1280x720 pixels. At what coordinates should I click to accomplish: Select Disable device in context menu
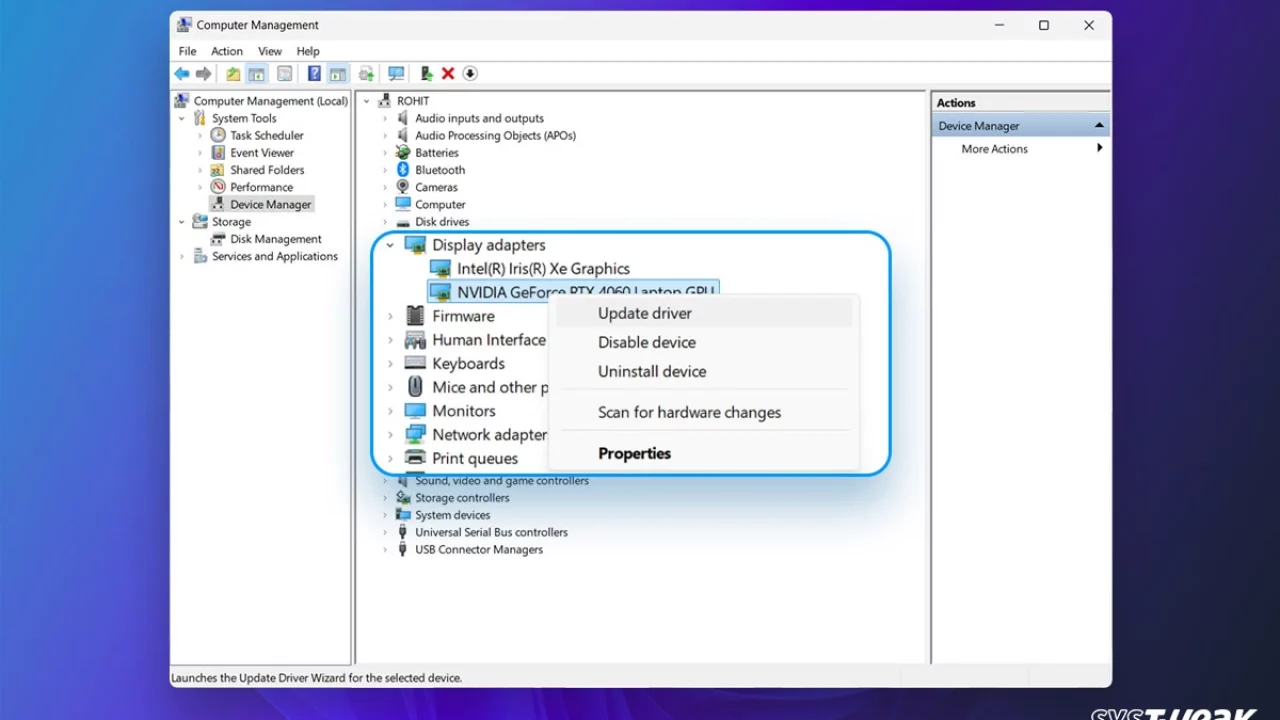point(646,342)
